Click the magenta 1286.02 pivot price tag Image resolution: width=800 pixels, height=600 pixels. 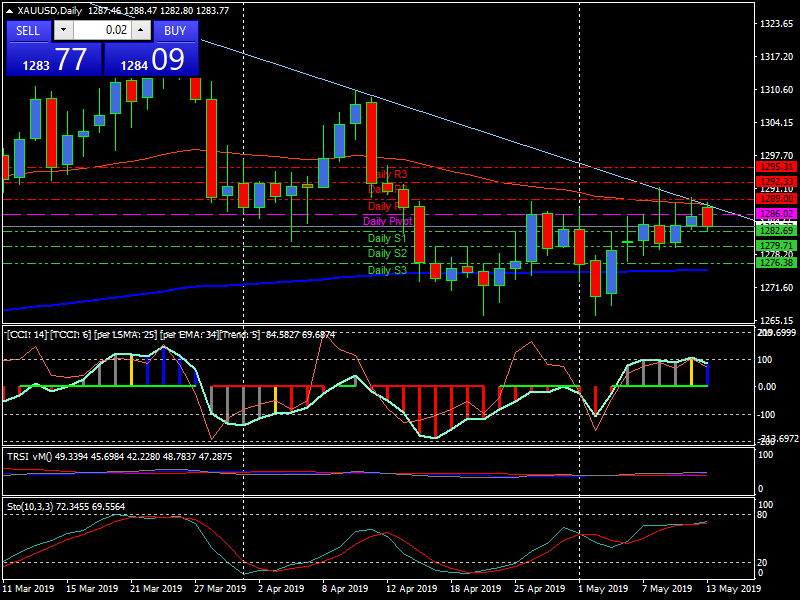[776, 214]
